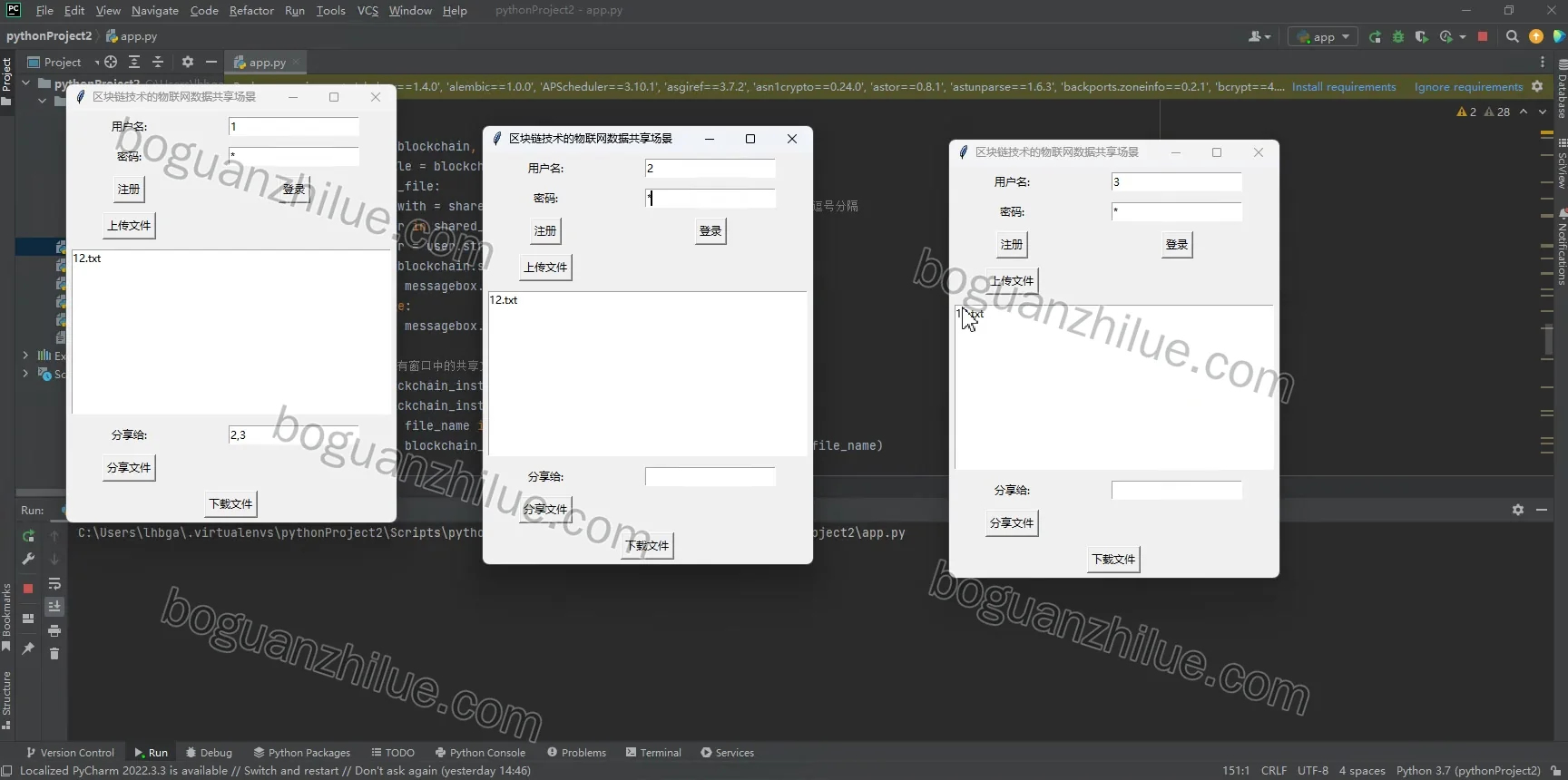Click the red Stop icon in top toolbar

(x=1483, y=36)
